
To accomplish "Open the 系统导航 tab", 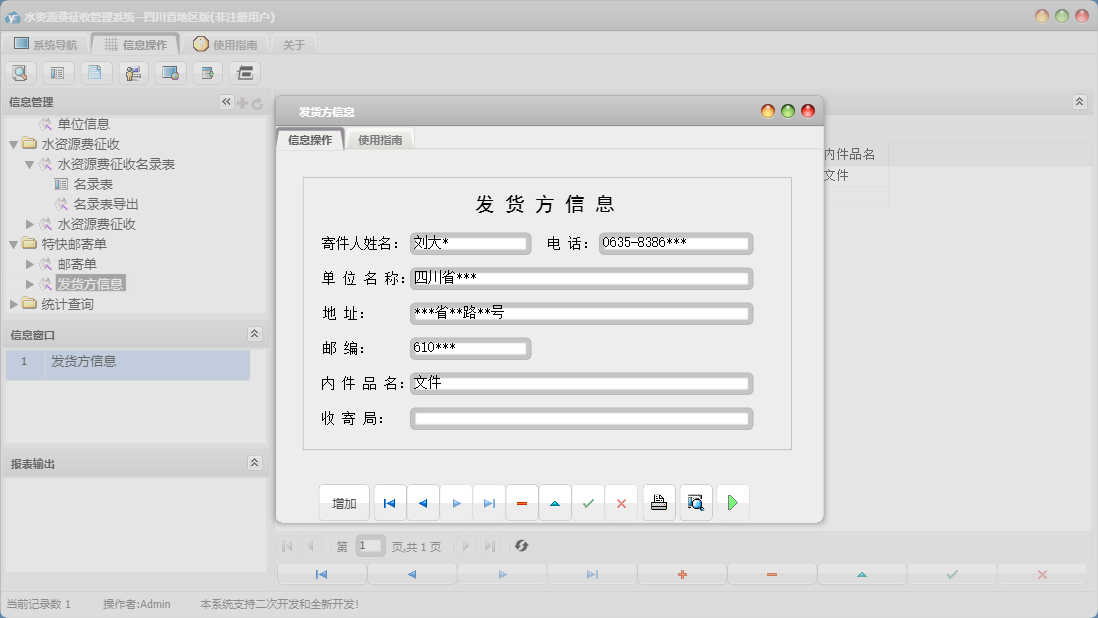I will 44,43.
